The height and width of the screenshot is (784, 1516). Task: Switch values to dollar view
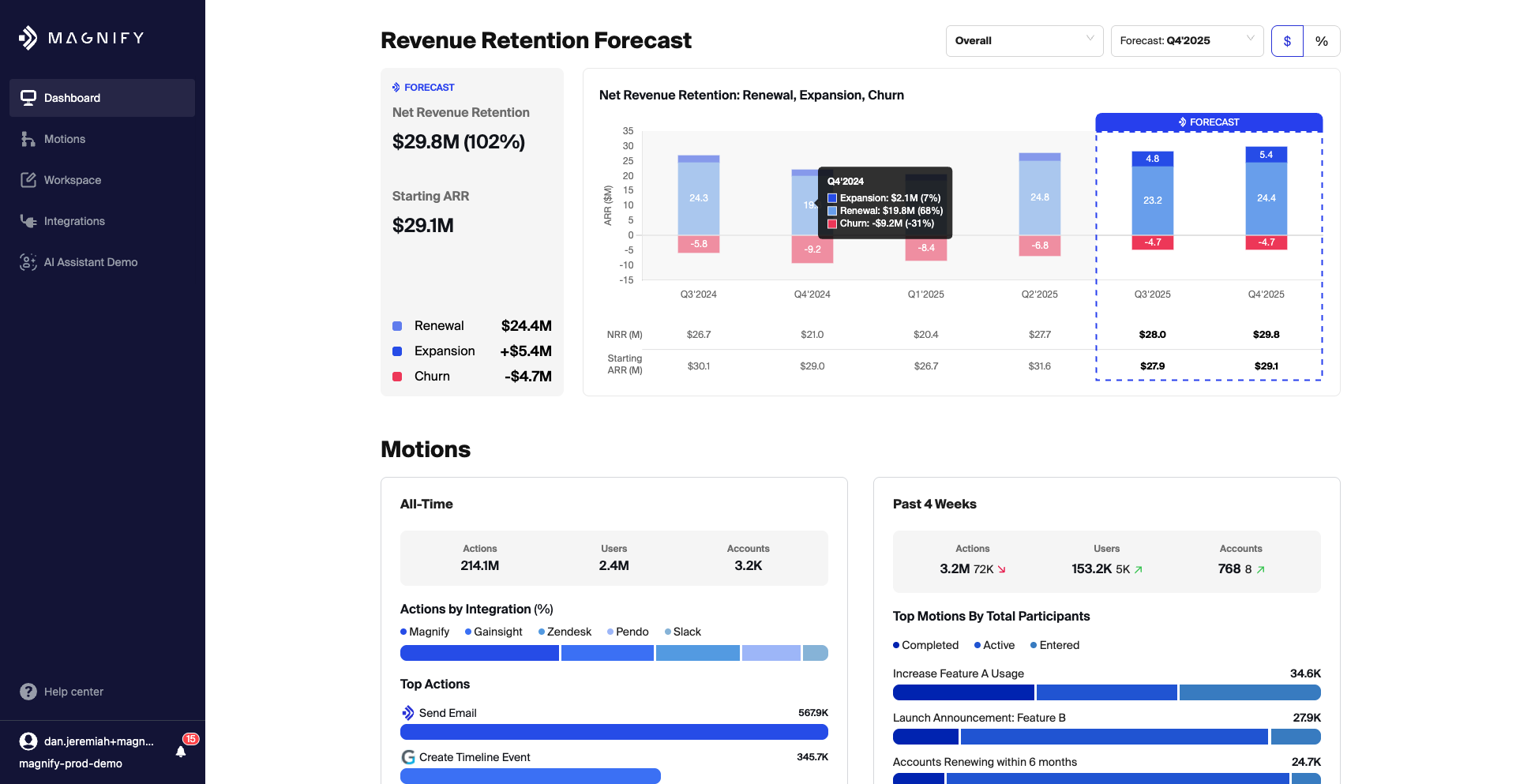pyautogui.click(x=1287, y=41)
